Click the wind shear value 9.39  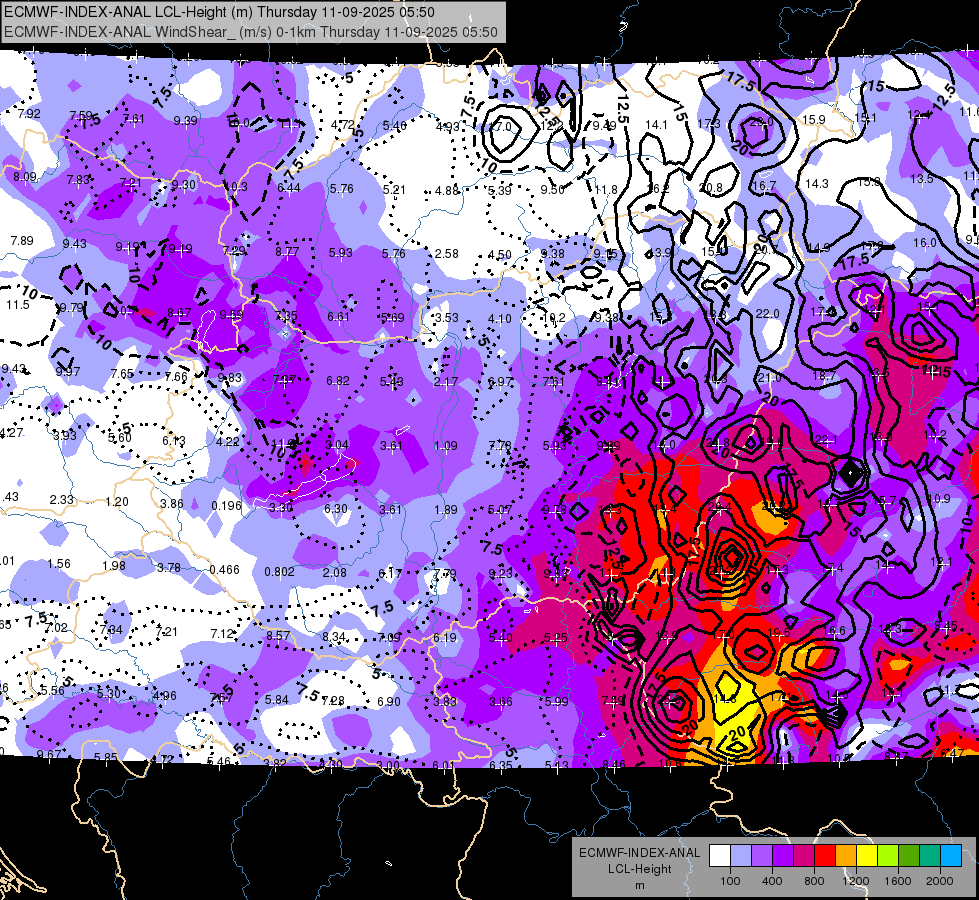(185, 121)
